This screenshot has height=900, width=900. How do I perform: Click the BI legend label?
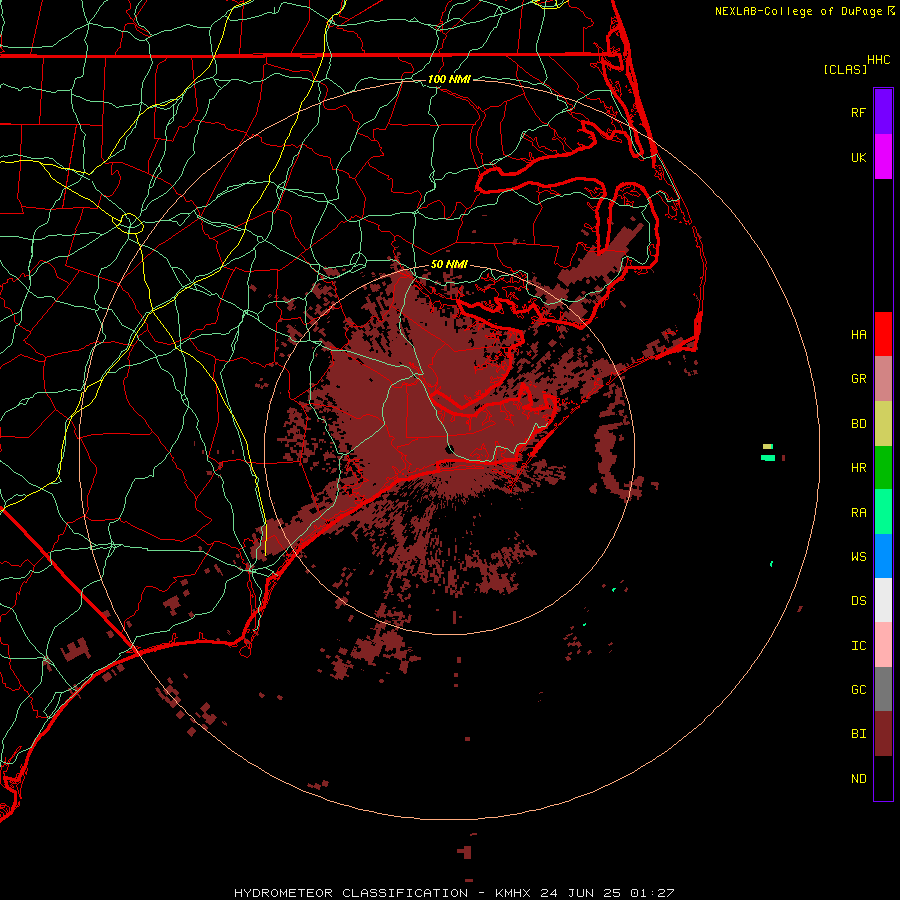(858, 734)
